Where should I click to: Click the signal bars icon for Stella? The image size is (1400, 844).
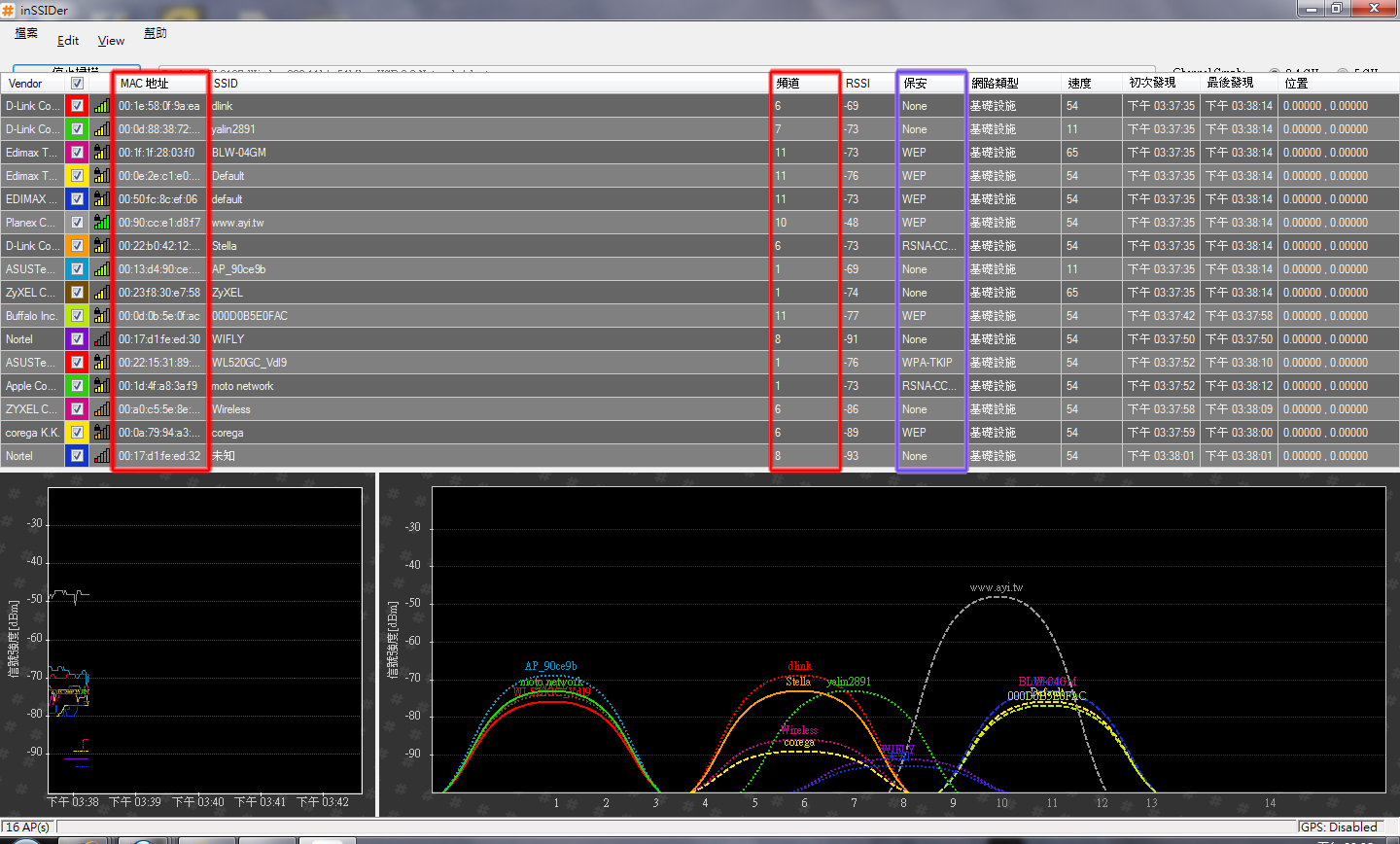tap(101, 246)
